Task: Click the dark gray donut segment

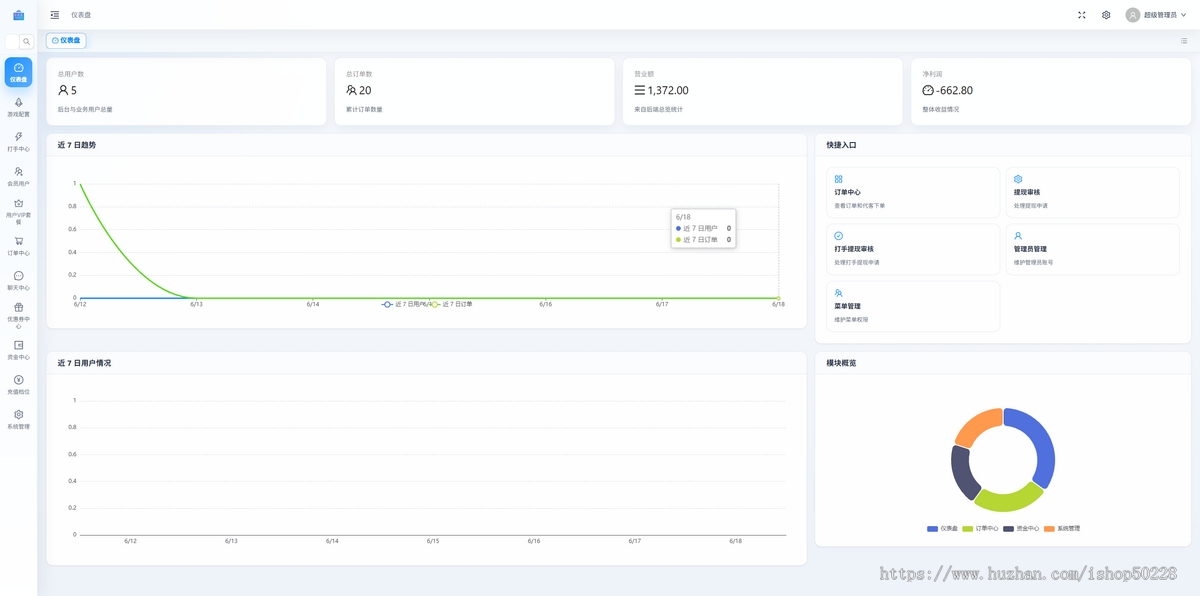Action: (x=962, y=474)
